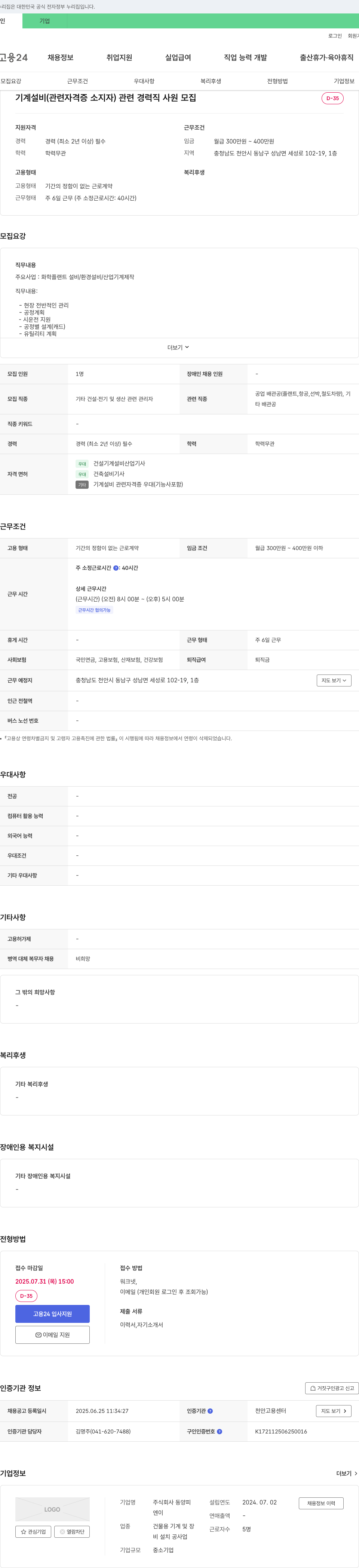The height and width of the screenshot is (1568, 359).
Task: Open 지도 보기 for 천안고용센터
Action: [x=334, y=1411]
